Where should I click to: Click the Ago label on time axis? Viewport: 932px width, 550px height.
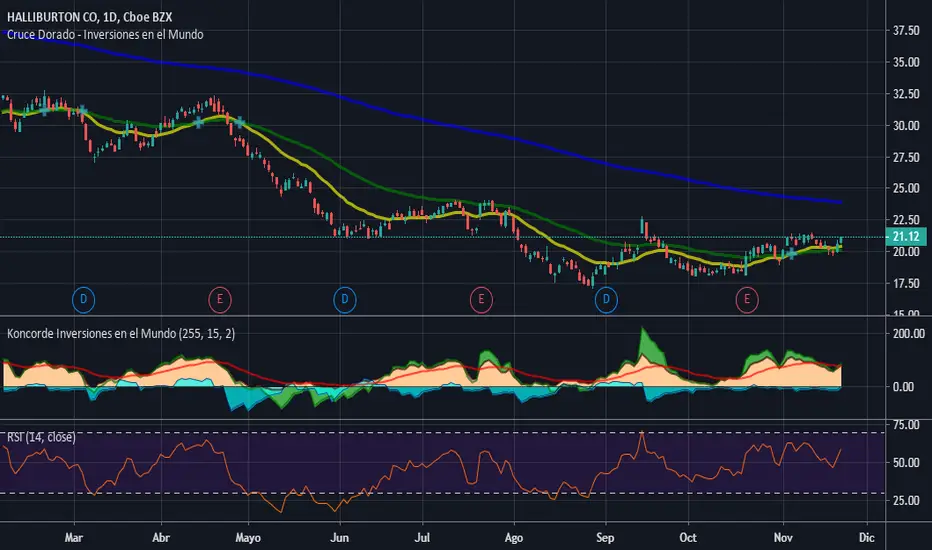point(514,538)
